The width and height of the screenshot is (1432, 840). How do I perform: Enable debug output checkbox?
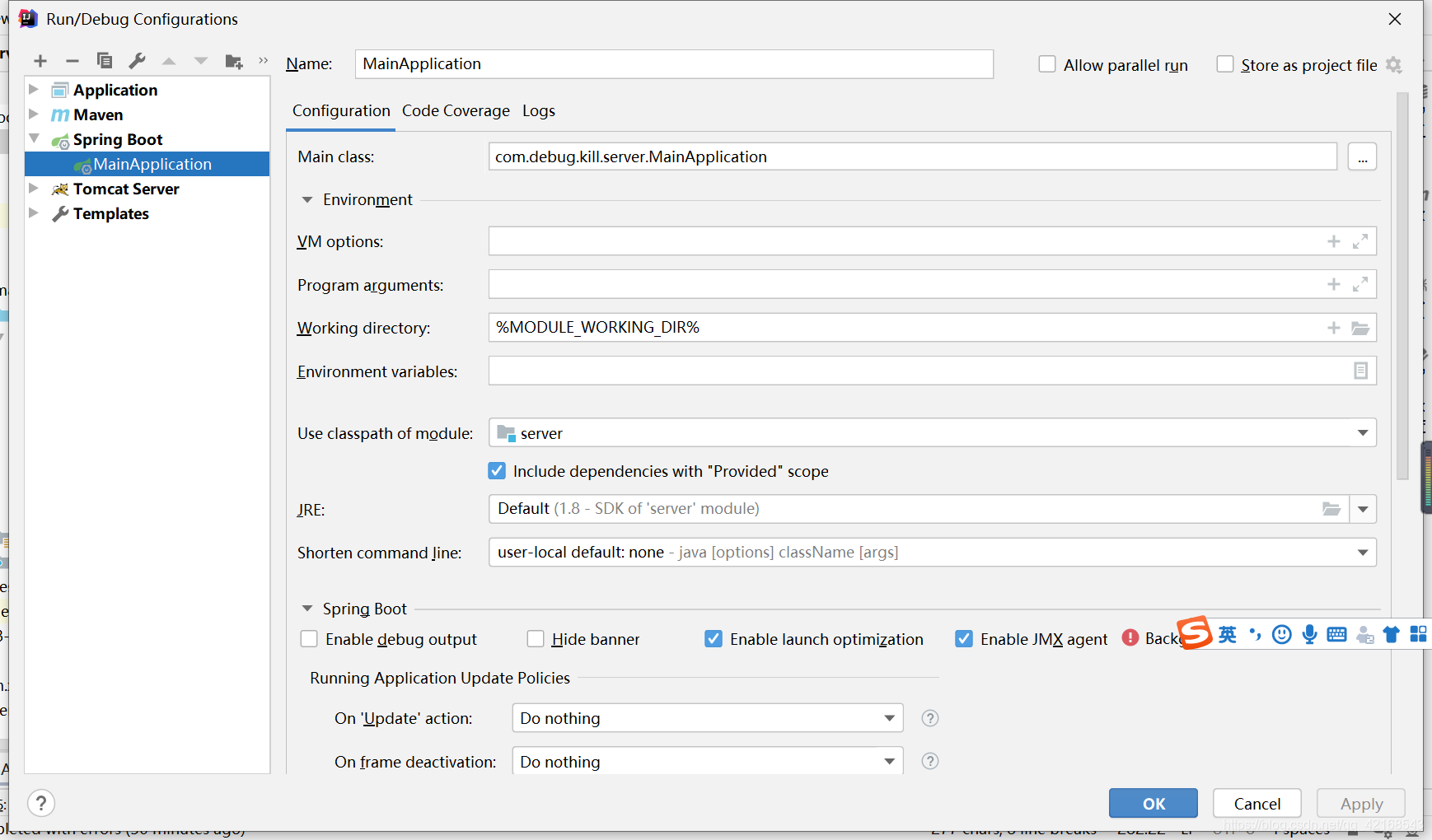[x=309, y=639]
